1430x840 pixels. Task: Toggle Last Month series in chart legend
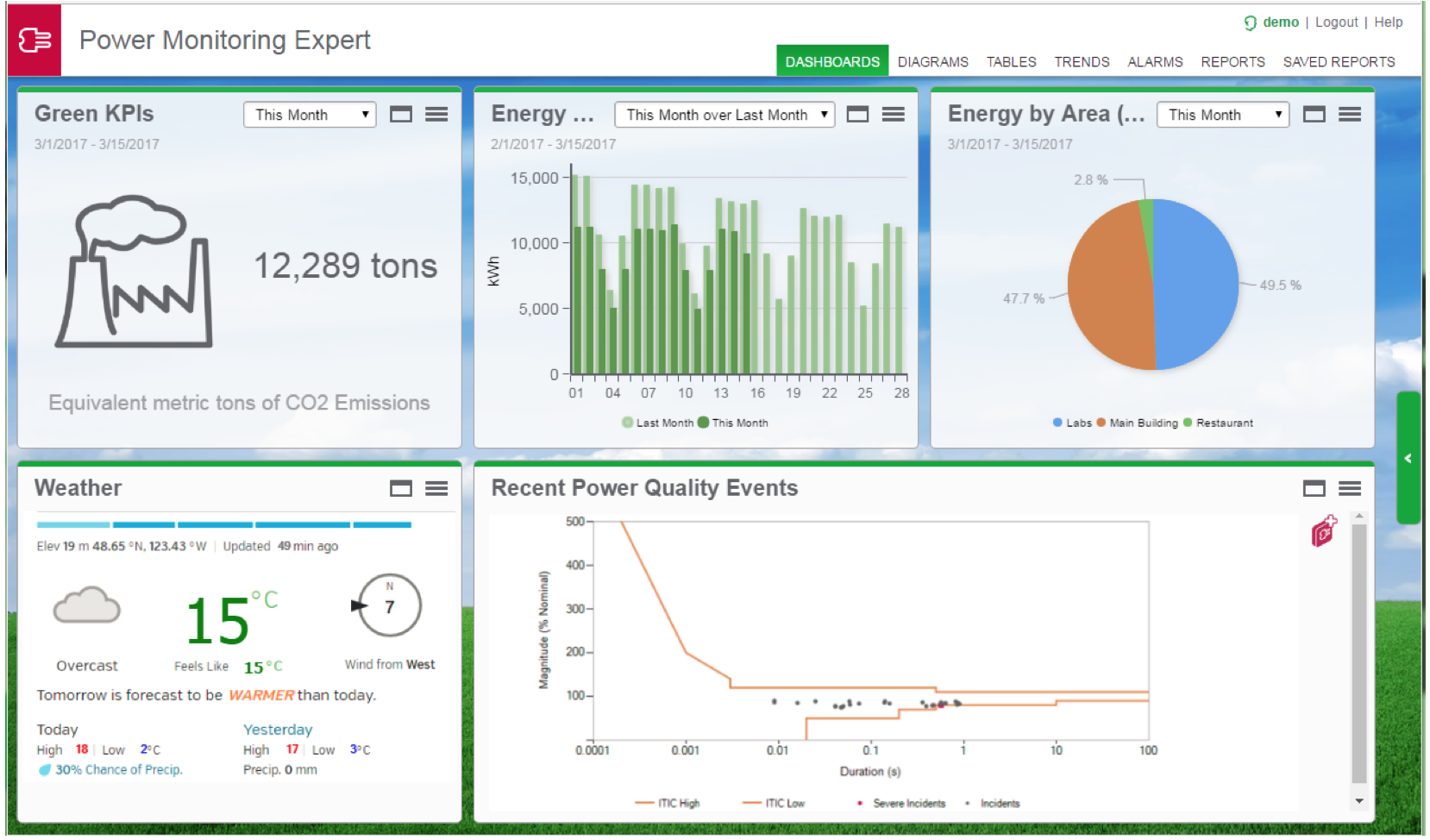point(658,423)
